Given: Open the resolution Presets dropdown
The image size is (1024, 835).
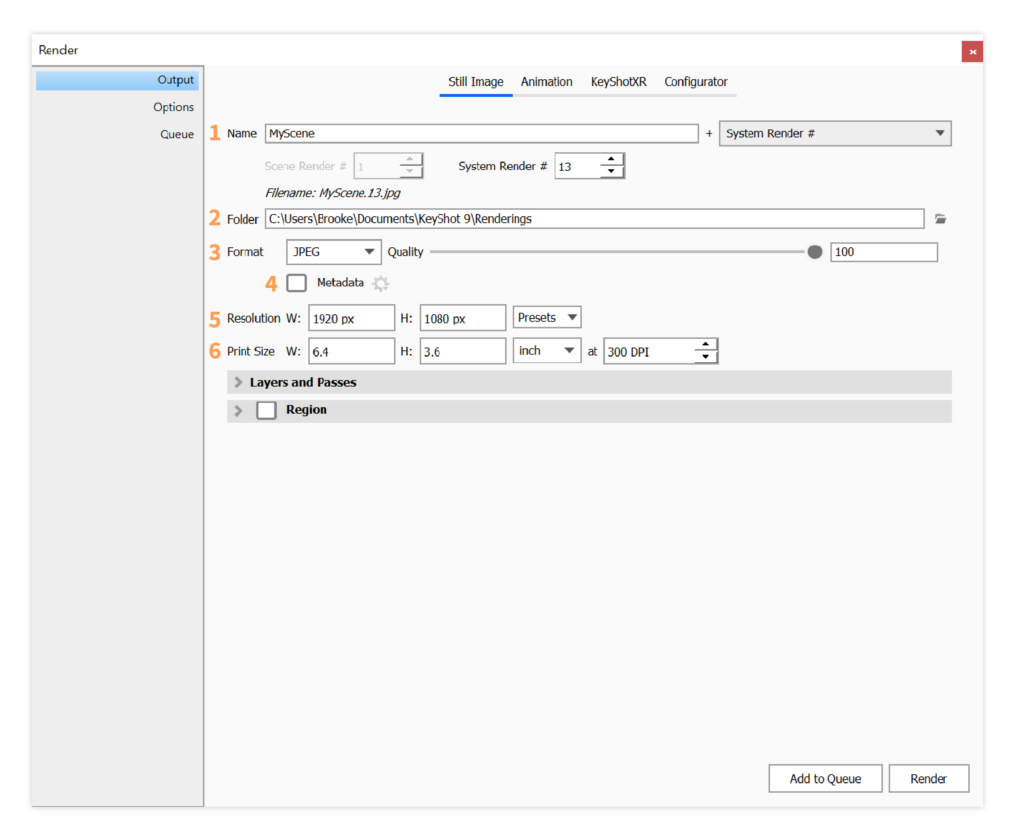Looking at the screenshot, I should (546, 318).
